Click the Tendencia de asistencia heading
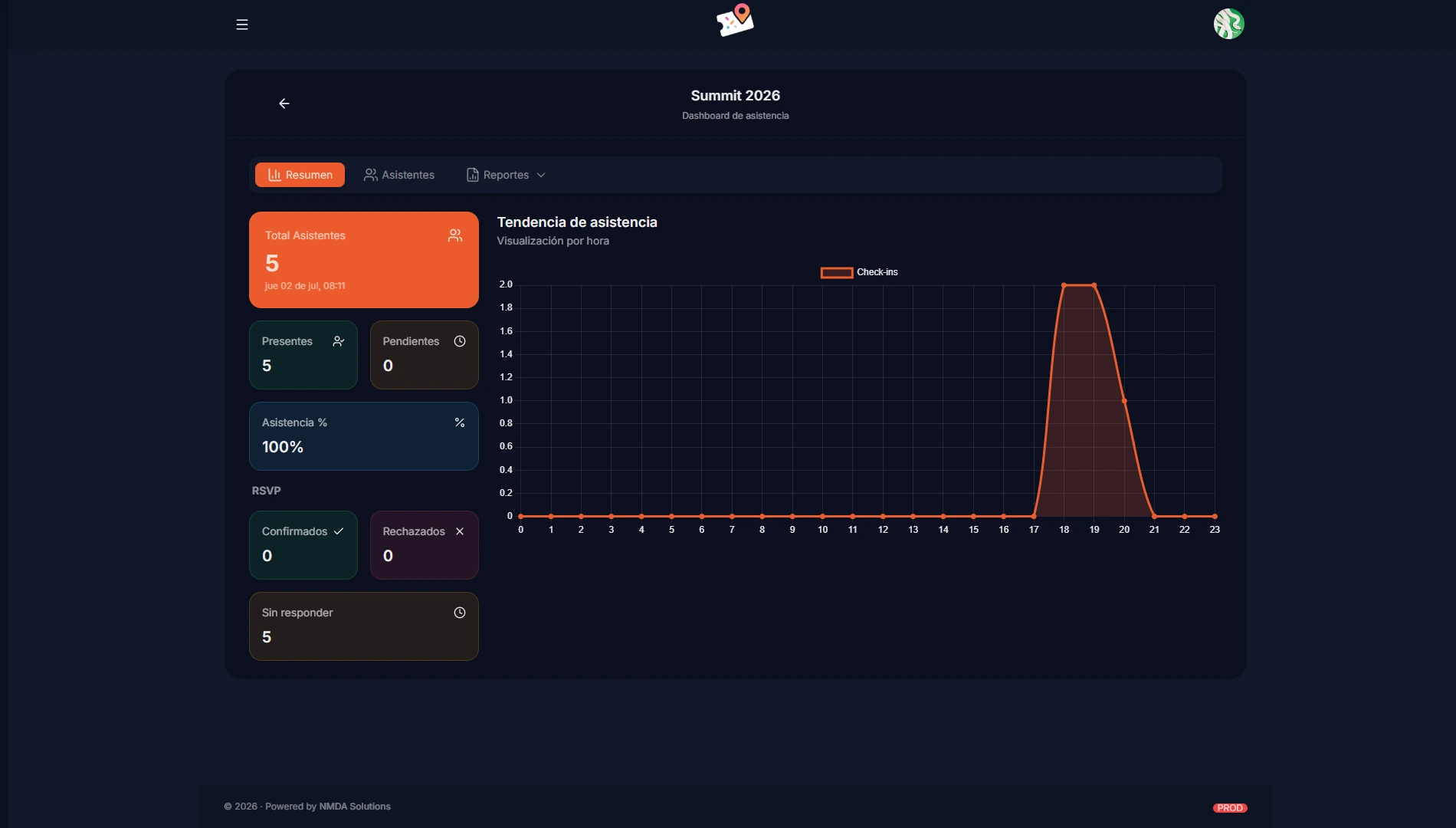 (577, 222)
